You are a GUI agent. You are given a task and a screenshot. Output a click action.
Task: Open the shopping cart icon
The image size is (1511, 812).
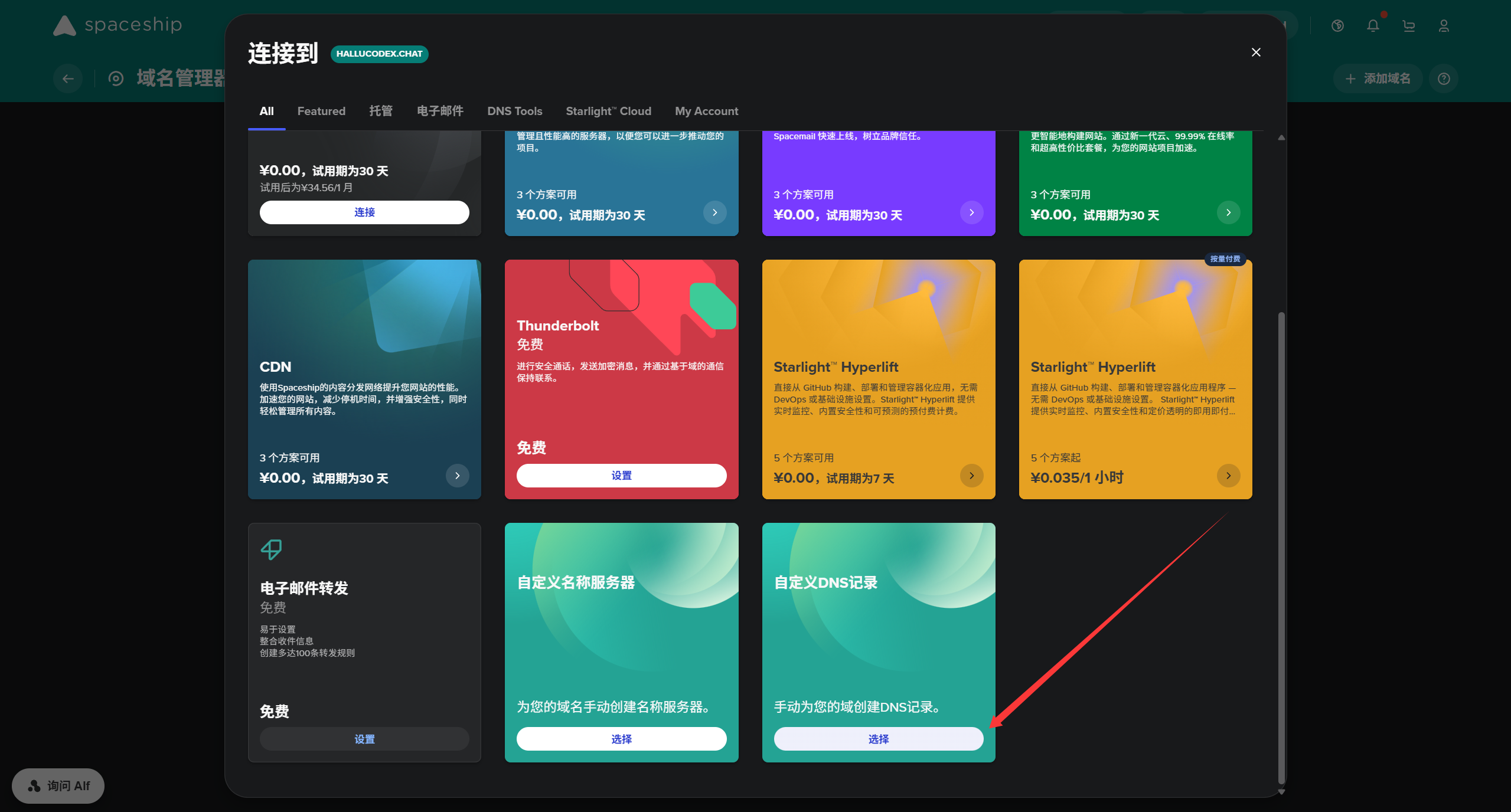point(1409,26)
